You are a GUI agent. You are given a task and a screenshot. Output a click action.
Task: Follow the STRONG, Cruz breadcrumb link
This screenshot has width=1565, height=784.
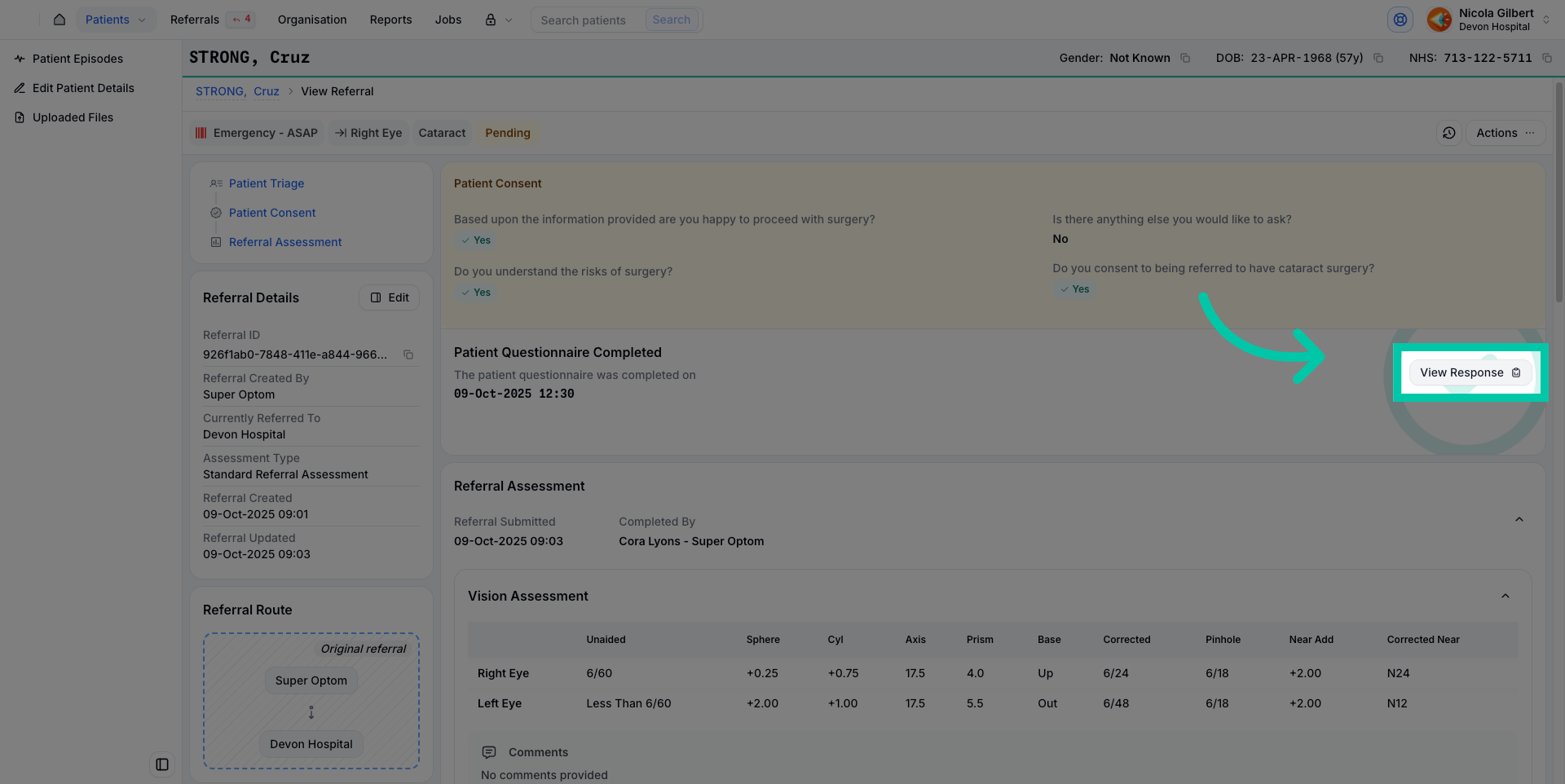(237, 91)
